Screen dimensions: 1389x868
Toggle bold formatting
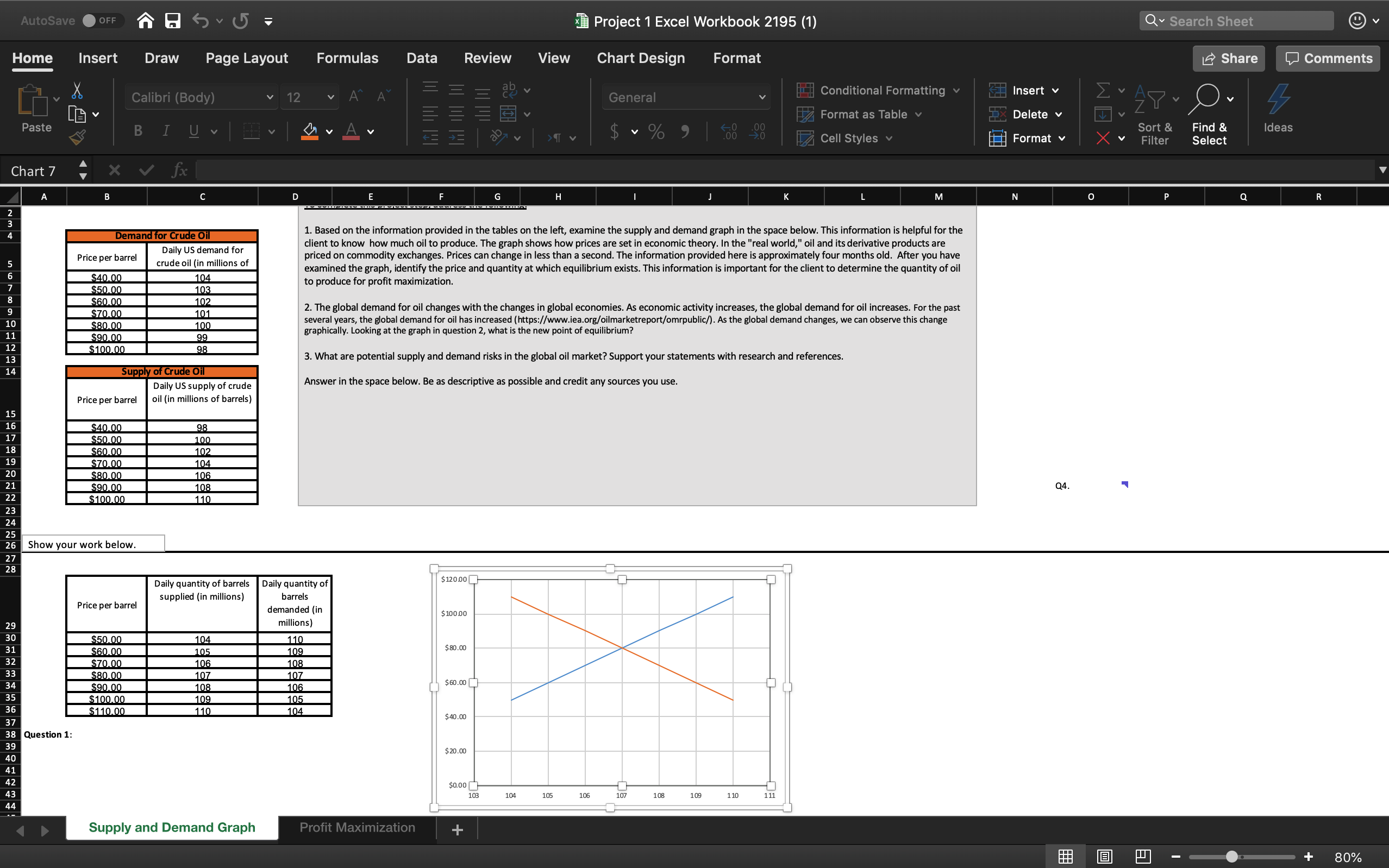pos(137,131)
